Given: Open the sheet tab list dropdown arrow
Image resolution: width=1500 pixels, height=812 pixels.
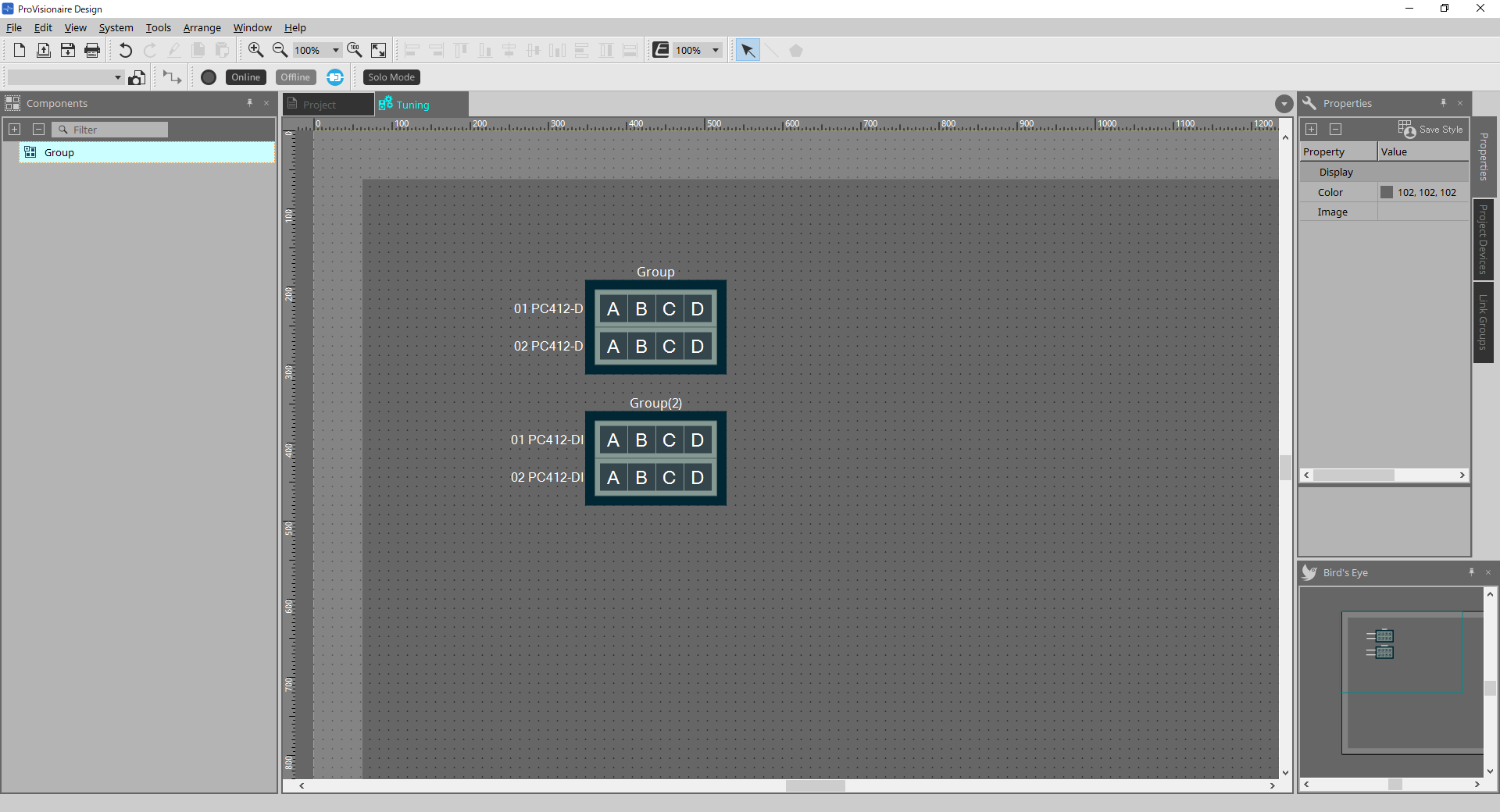Looking at the screenshot, I should (x=1284, y=104).
